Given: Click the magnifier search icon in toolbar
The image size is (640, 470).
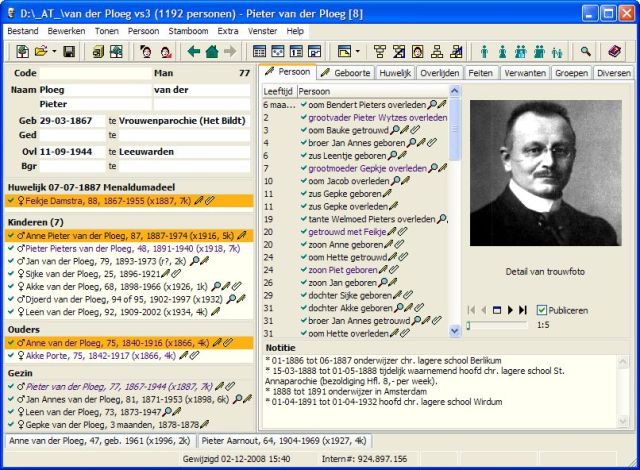Looking at the screenshot, I should coord(586,51).
